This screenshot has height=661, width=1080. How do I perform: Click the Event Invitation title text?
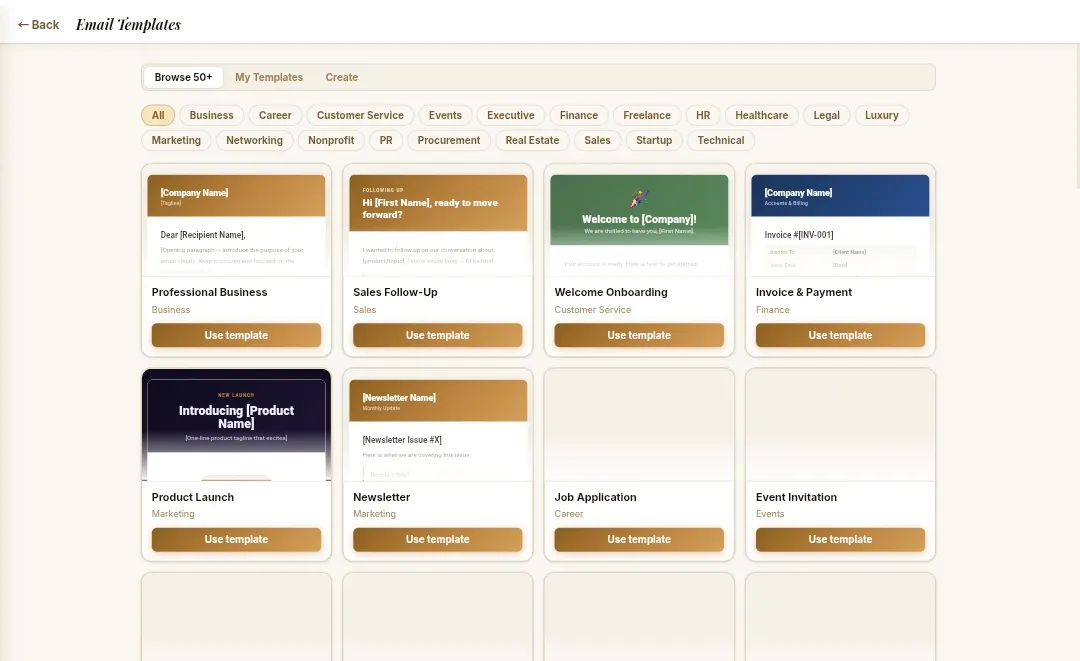click(796, 497)
